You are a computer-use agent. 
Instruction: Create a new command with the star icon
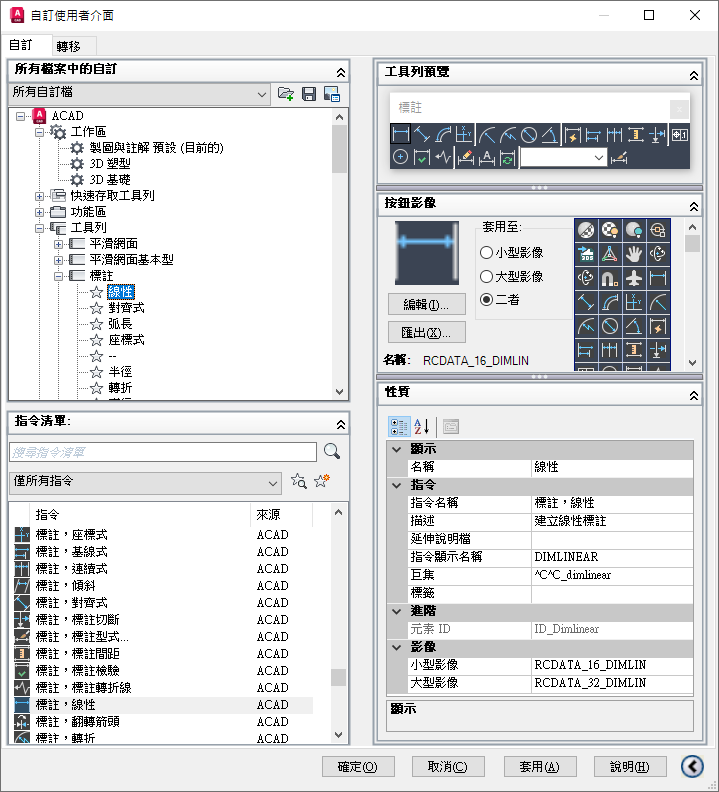(x=322, y=481)
